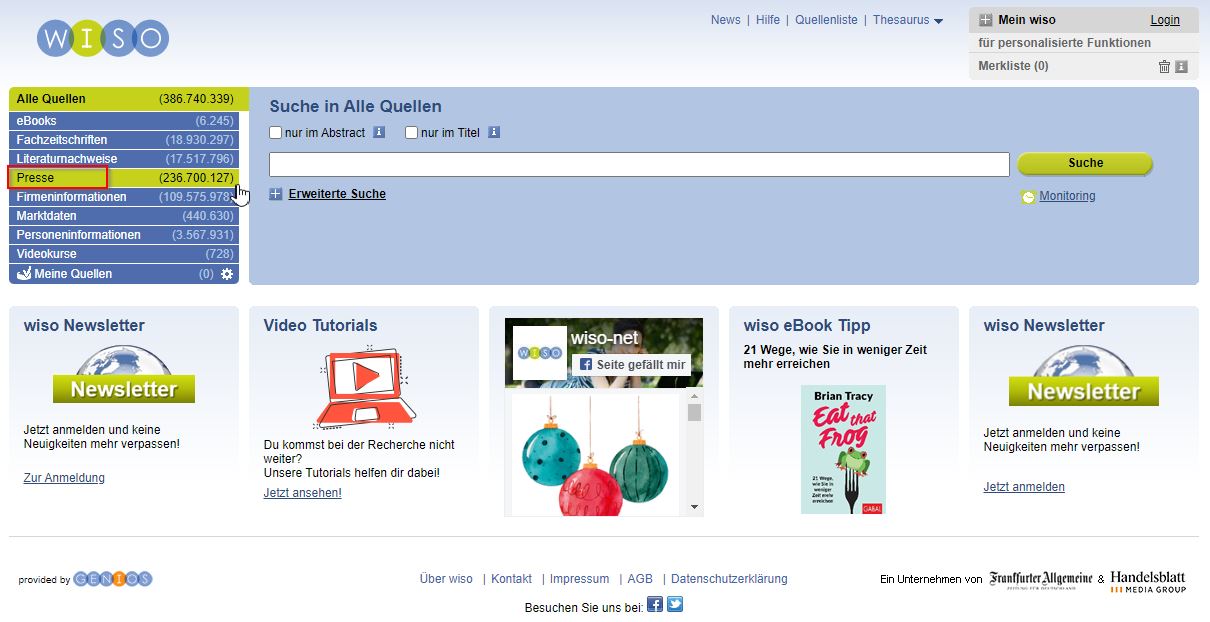The width and height of the screenshot is (1210, 622).
Task: Click the right Newsletter globe banner
Action: coord(1084,375)
